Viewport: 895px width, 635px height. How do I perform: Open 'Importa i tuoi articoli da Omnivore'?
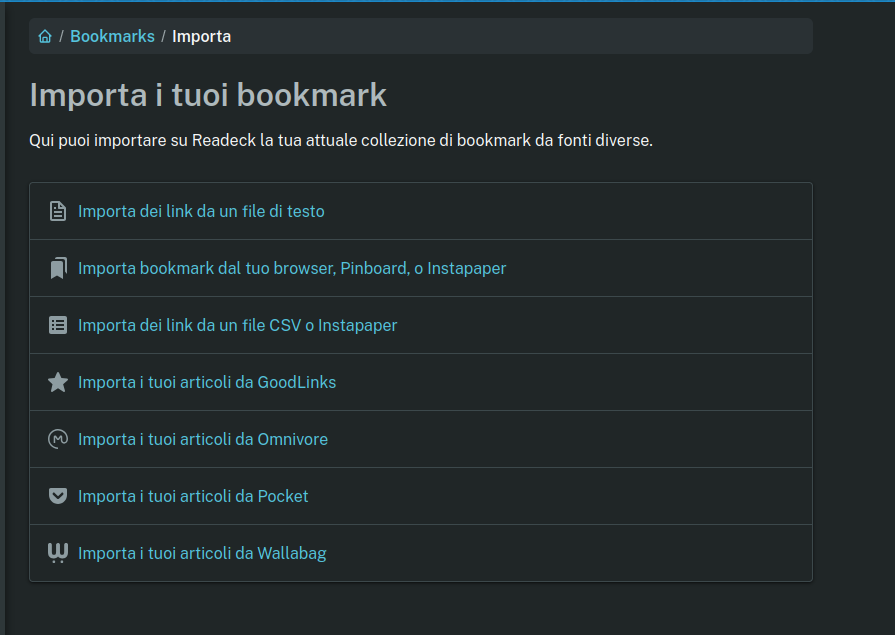tap(203, 439)
